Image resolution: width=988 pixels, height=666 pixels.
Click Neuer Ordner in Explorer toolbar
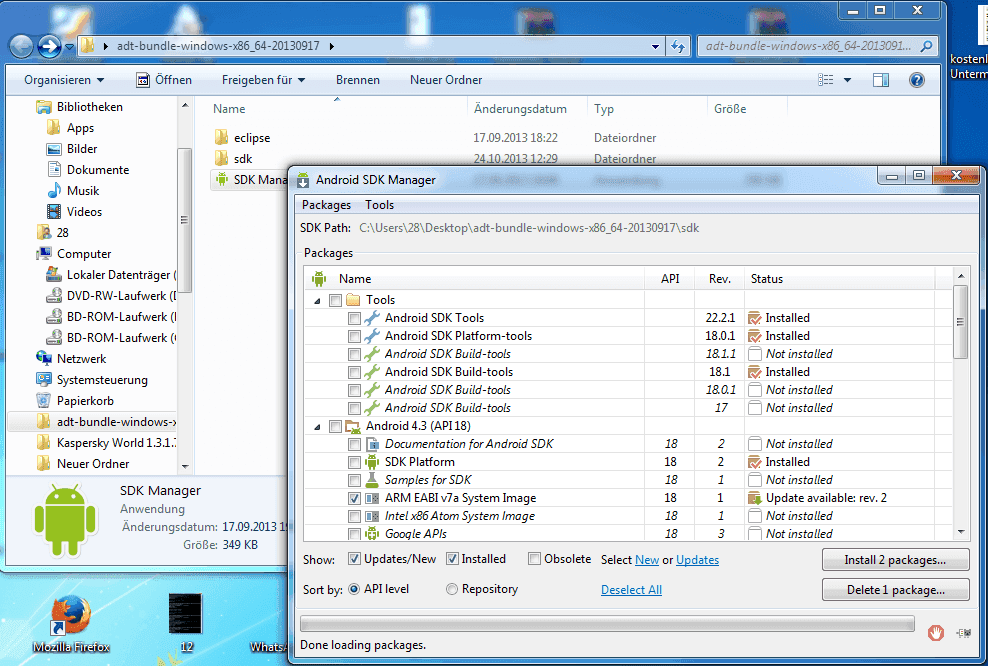click(x=446, y=80)
